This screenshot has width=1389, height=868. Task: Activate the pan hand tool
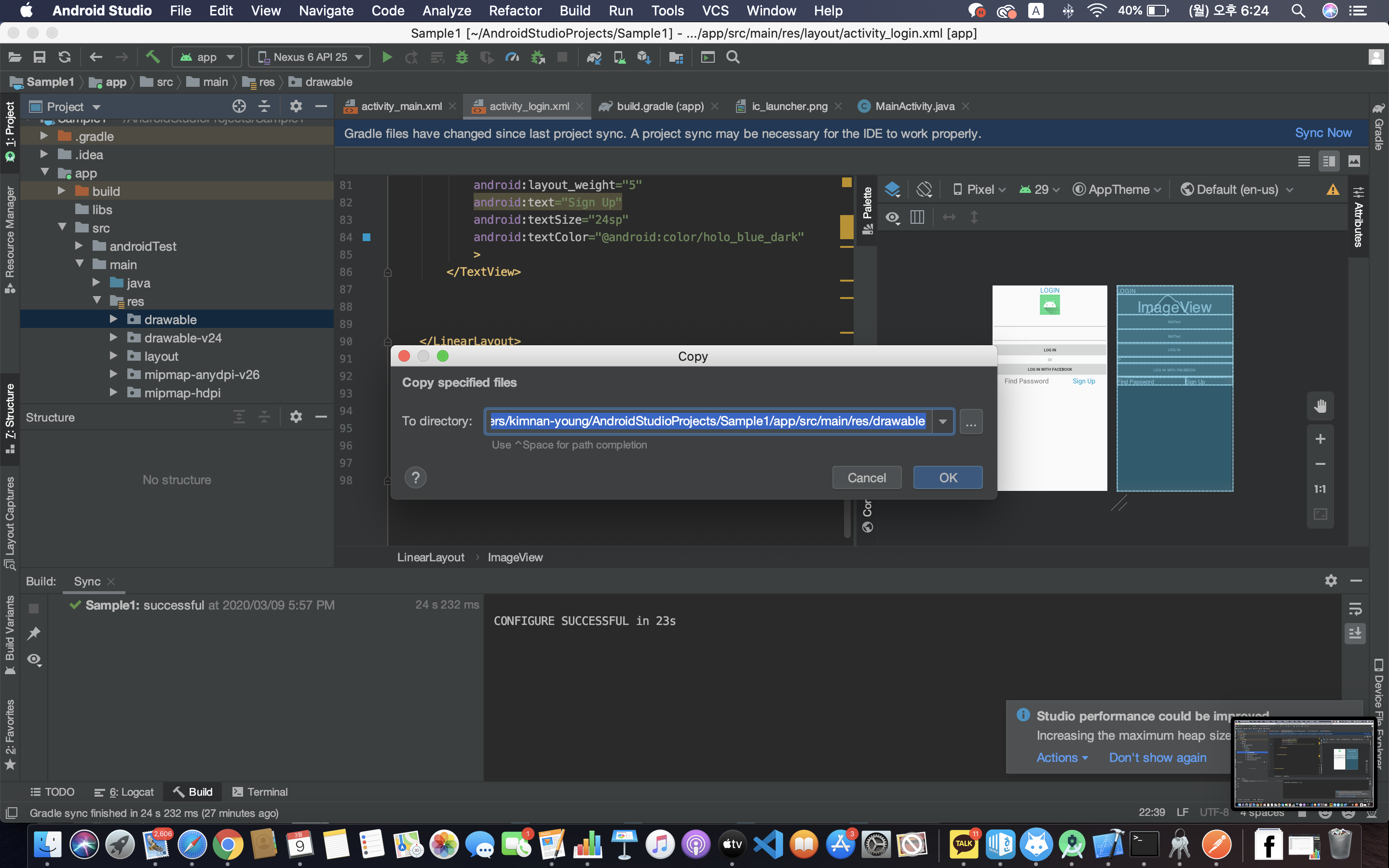click(1320, 407)
